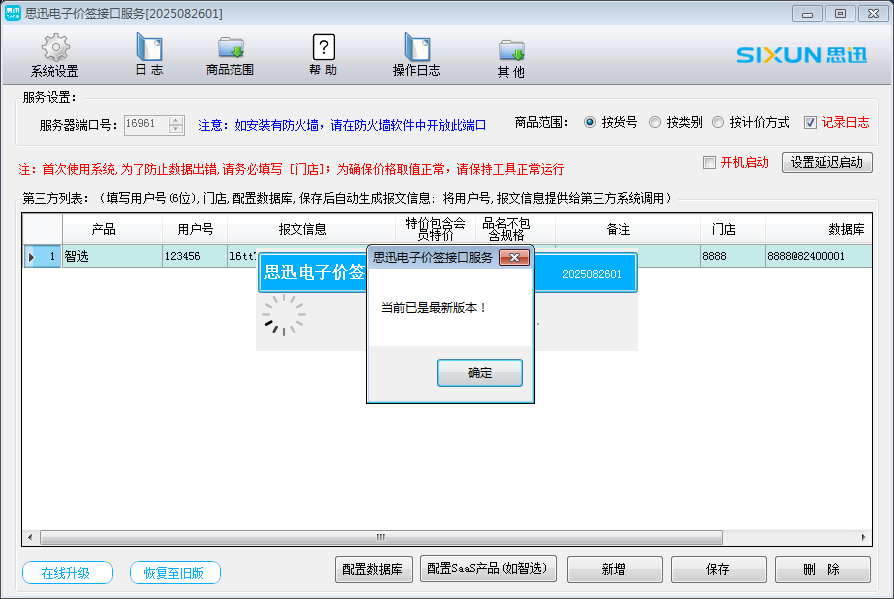
Task: Click 特价包含会员特价 column header
Action: click(436, 229)
